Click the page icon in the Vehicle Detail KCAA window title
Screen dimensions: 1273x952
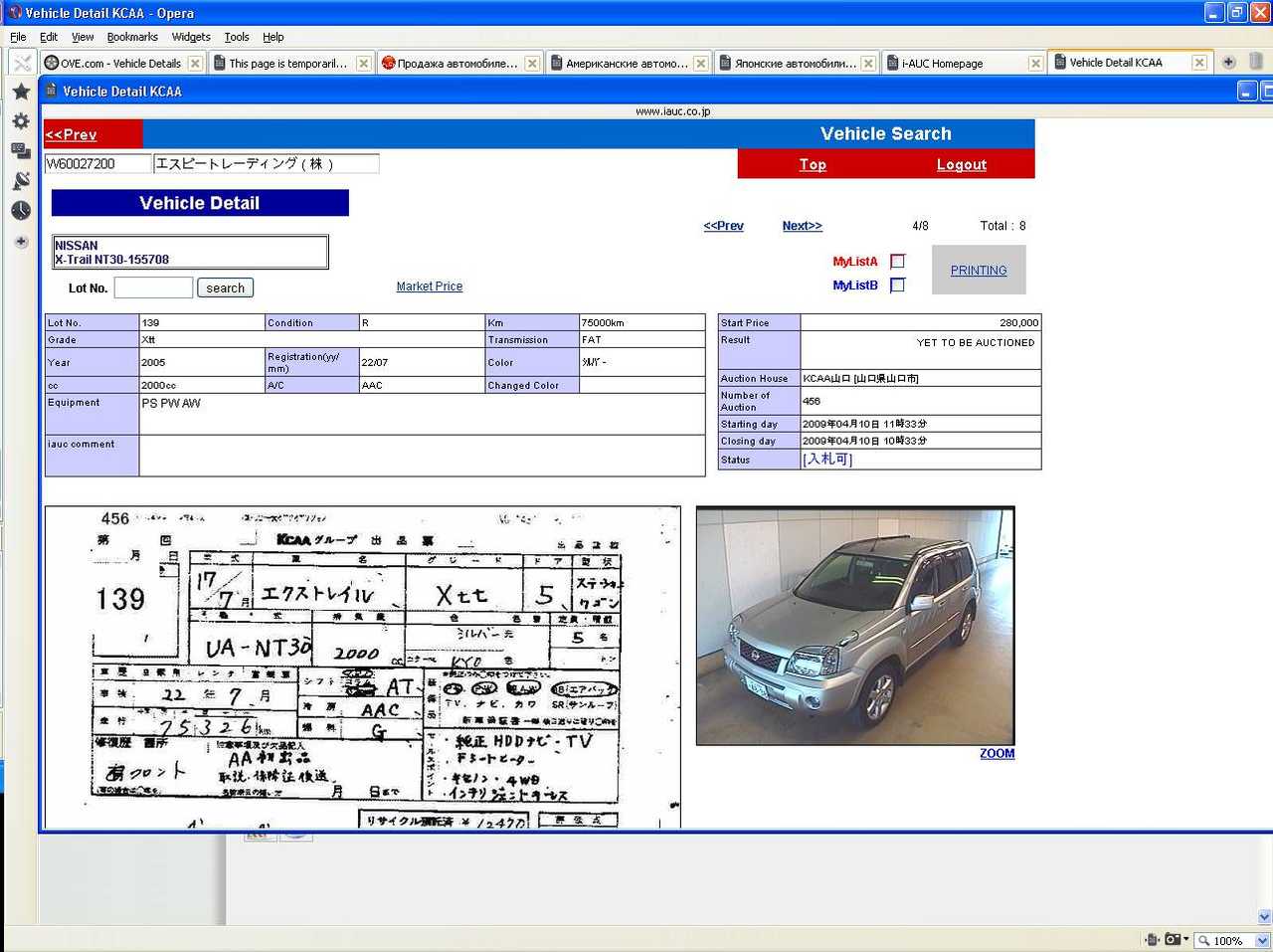52,91
